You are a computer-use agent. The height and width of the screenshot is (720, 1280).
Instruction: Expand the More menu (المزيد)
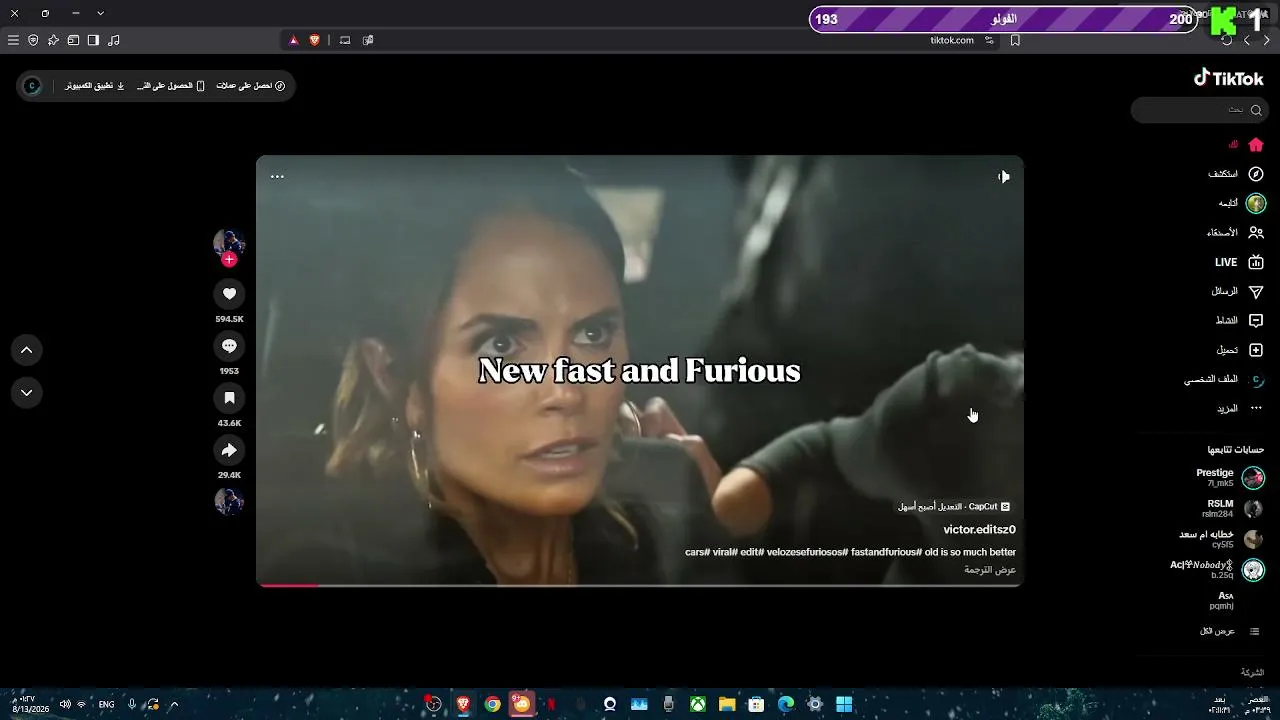pyautogui.click(x=1240, y=409)
